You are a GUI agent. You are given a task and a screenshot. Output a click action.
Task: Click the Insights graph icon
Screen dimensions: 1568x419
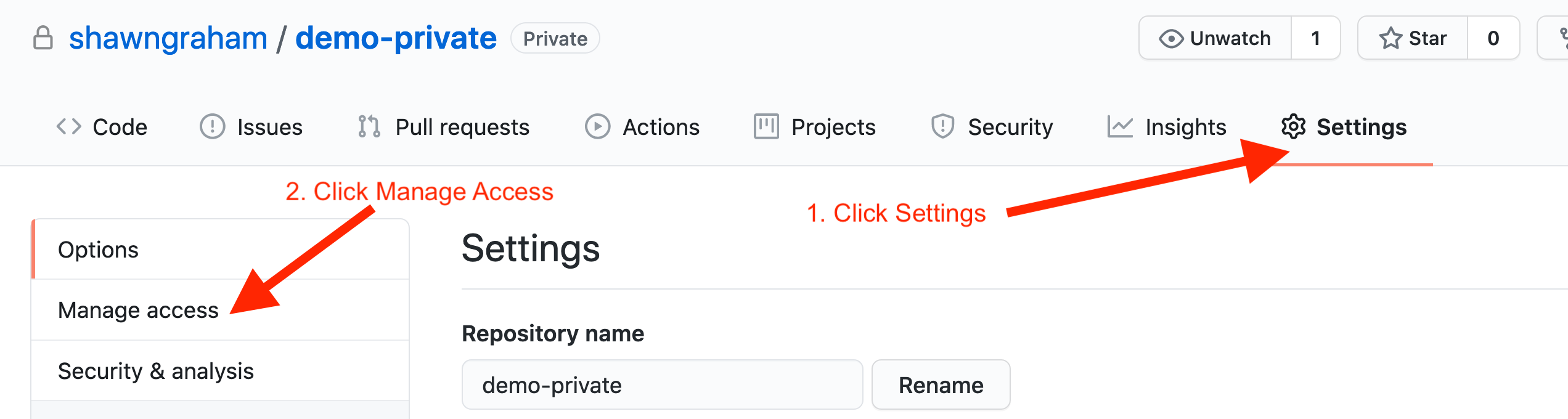pos(1120,126)
